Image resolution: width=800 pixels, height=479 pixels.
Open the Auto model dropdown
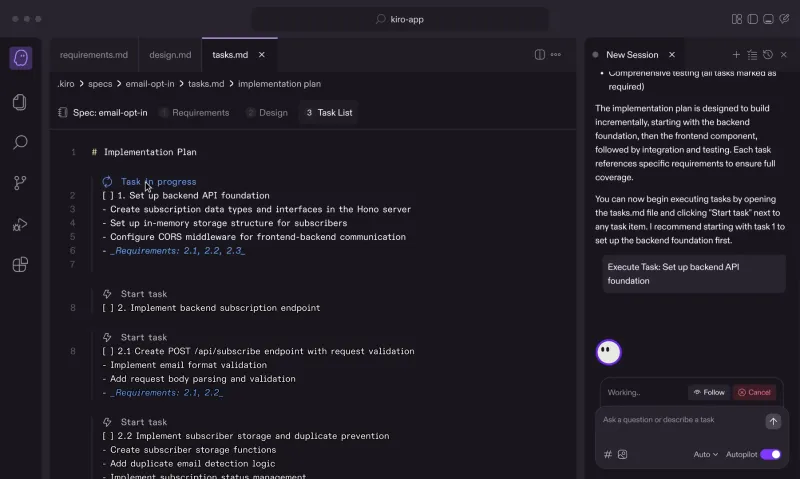point(705,454)
